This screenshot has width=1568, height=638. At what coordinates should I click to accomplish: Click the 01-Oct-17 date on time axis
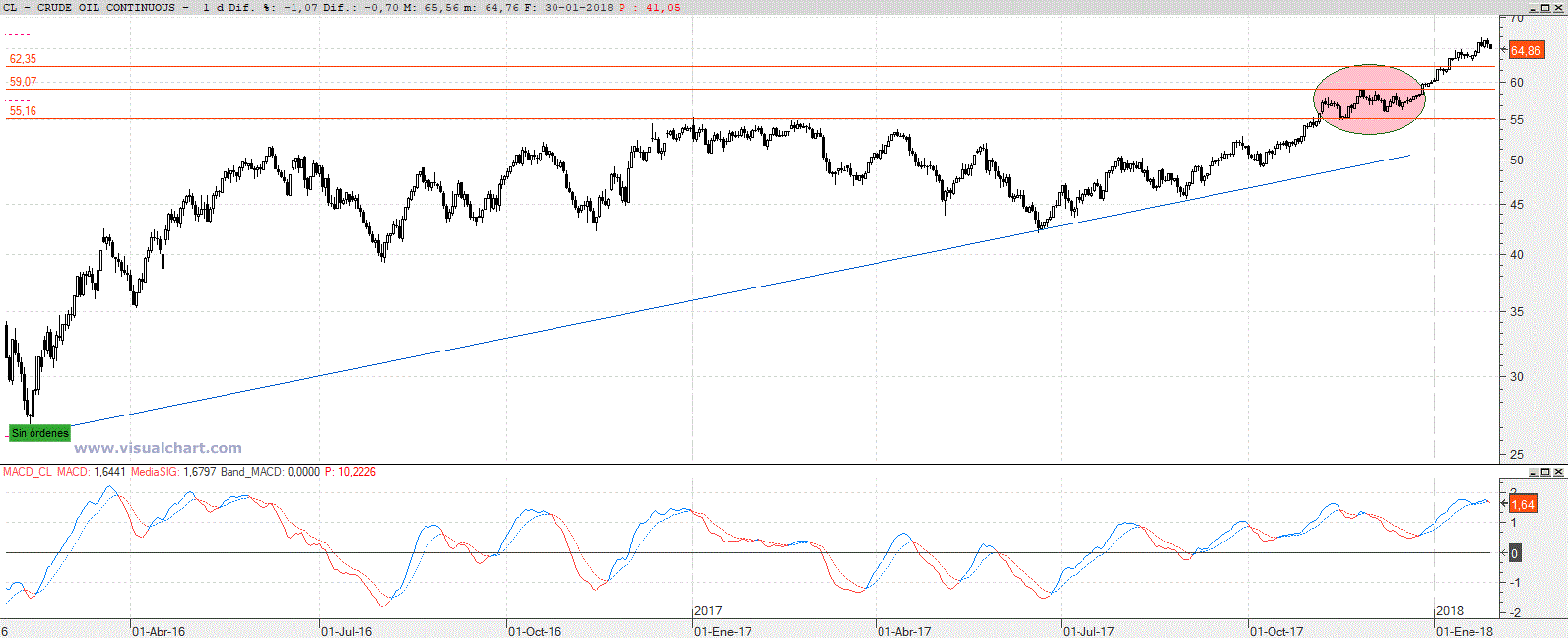(x=1276, y=631)
